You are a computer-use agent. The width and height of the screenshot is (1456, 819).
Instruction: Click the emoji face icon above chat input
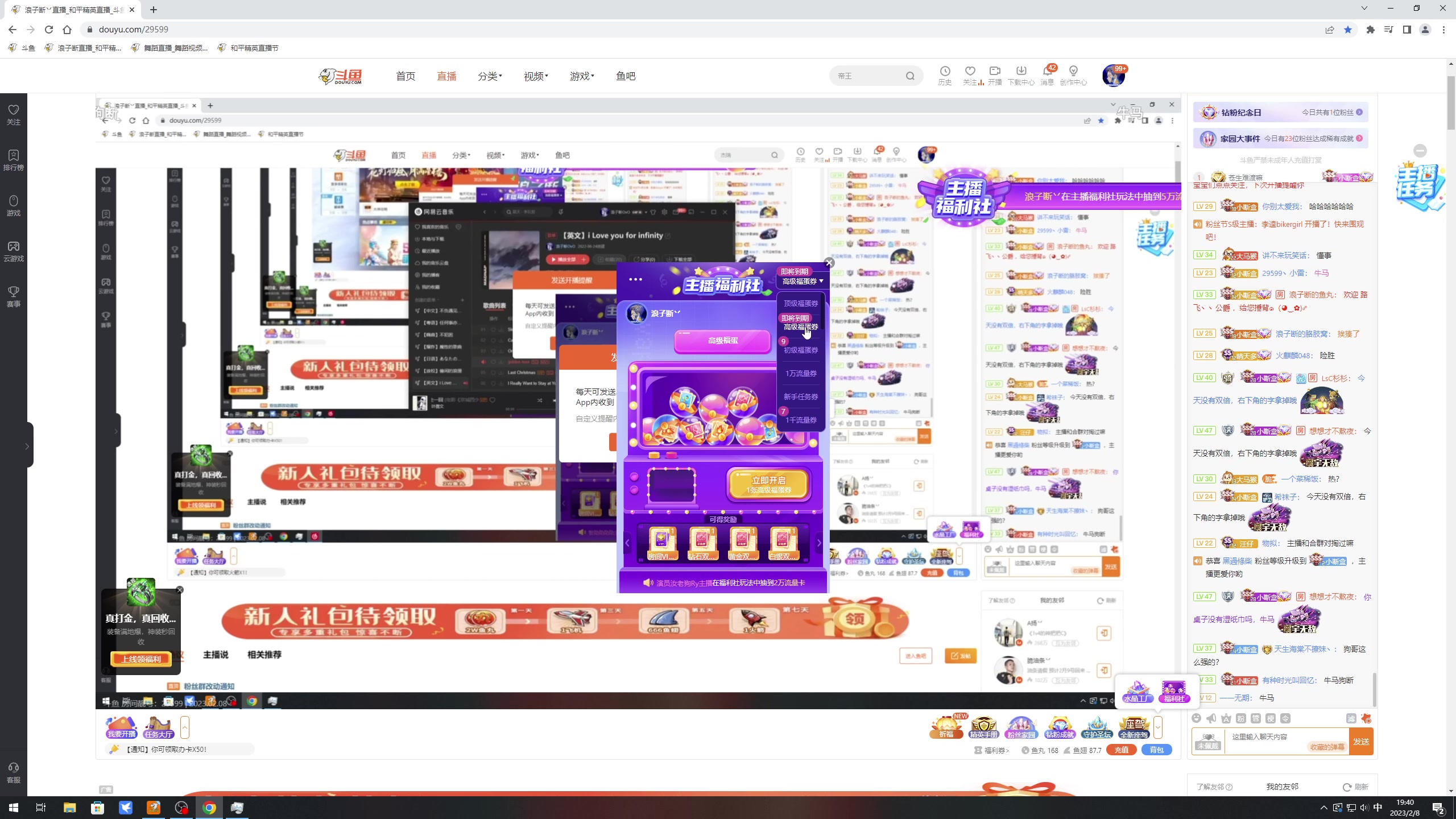click(x=1197, y=718)
